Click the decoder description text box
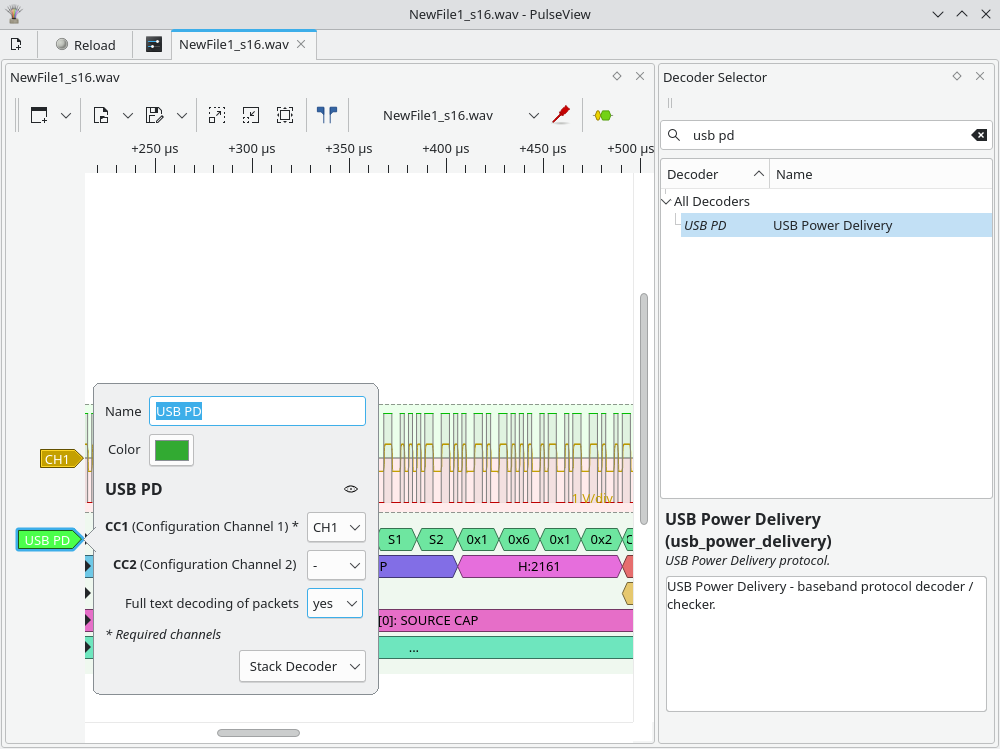This screenshot has width=1000, height=749. [x=826, y=644]
